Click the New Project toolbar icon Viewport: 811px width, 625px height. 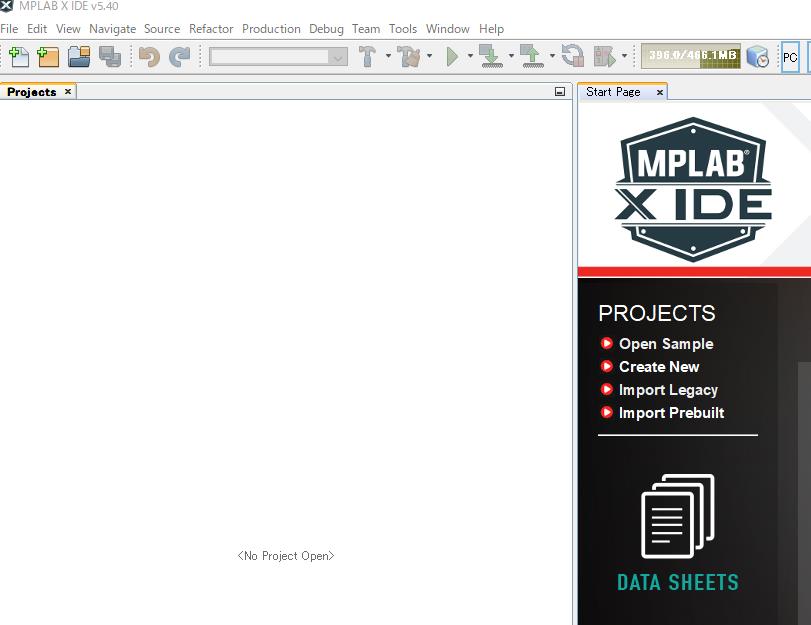click(x=48, y=56)
